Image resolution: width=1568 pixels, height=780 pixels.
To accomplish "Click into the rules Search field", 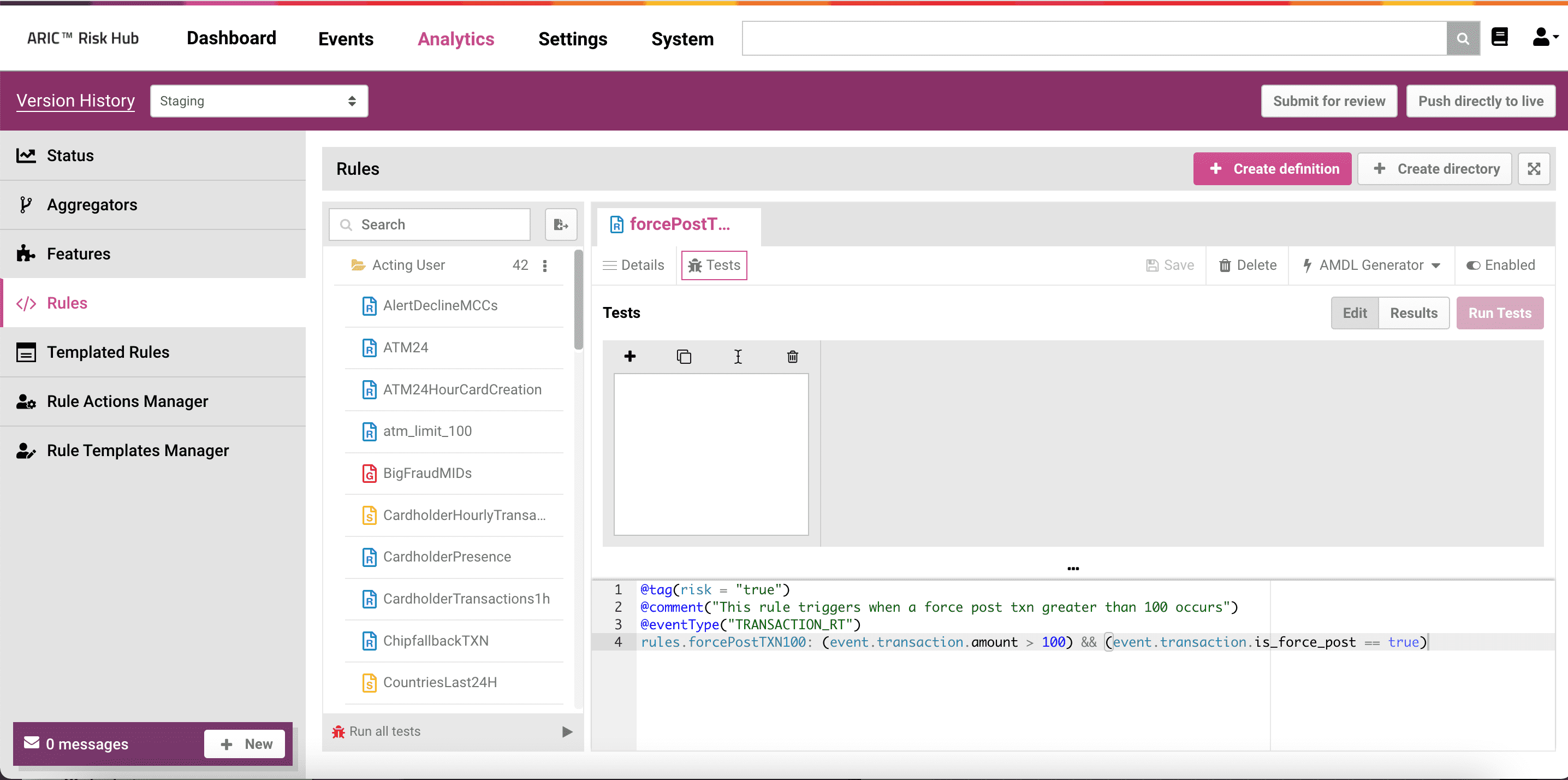I will (430, 224).
